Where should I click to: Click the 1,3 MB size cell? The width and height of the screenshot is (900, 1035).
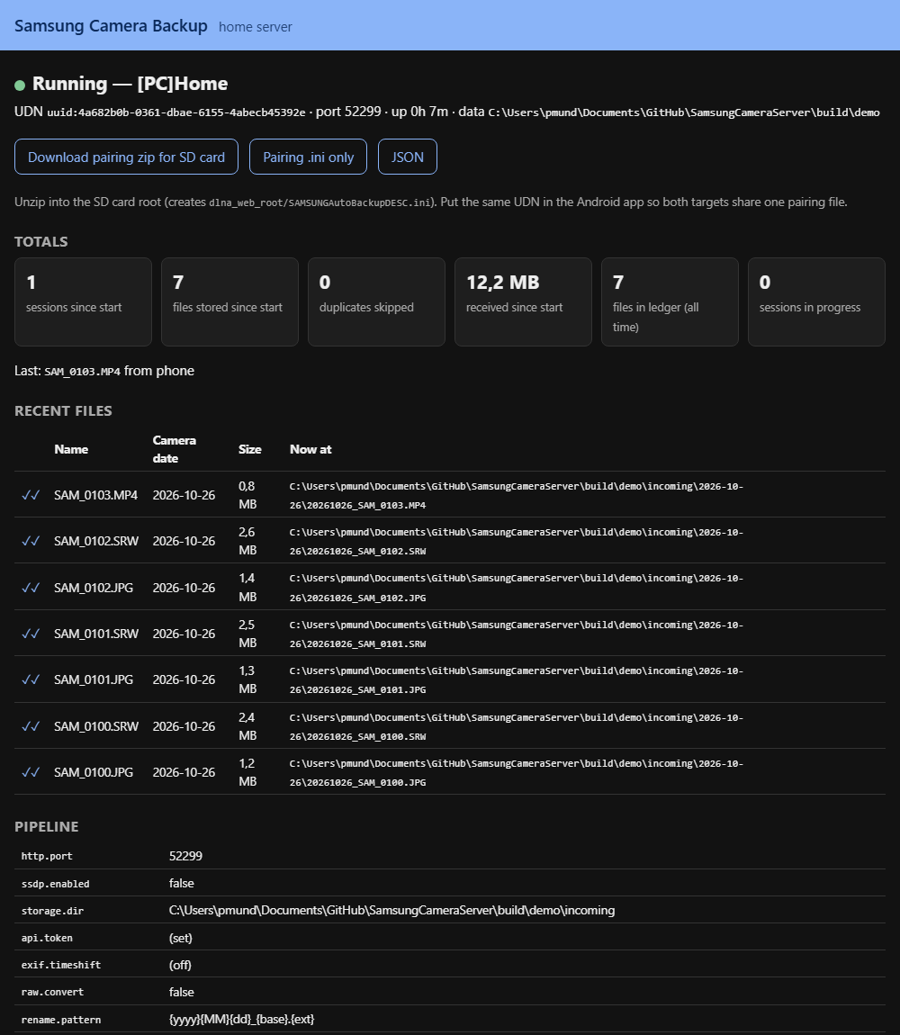coord(248,680)
